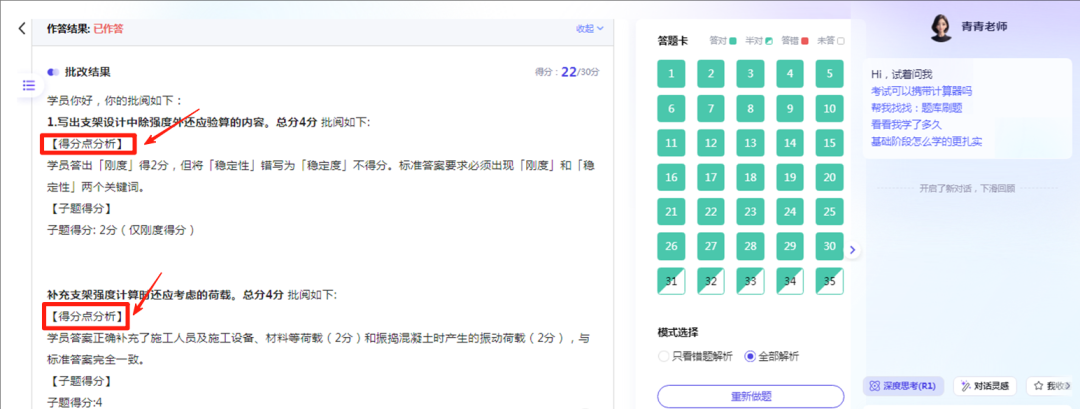Click the 答对 legend indicator
The image size is (1080, 409).
[723, 41]
